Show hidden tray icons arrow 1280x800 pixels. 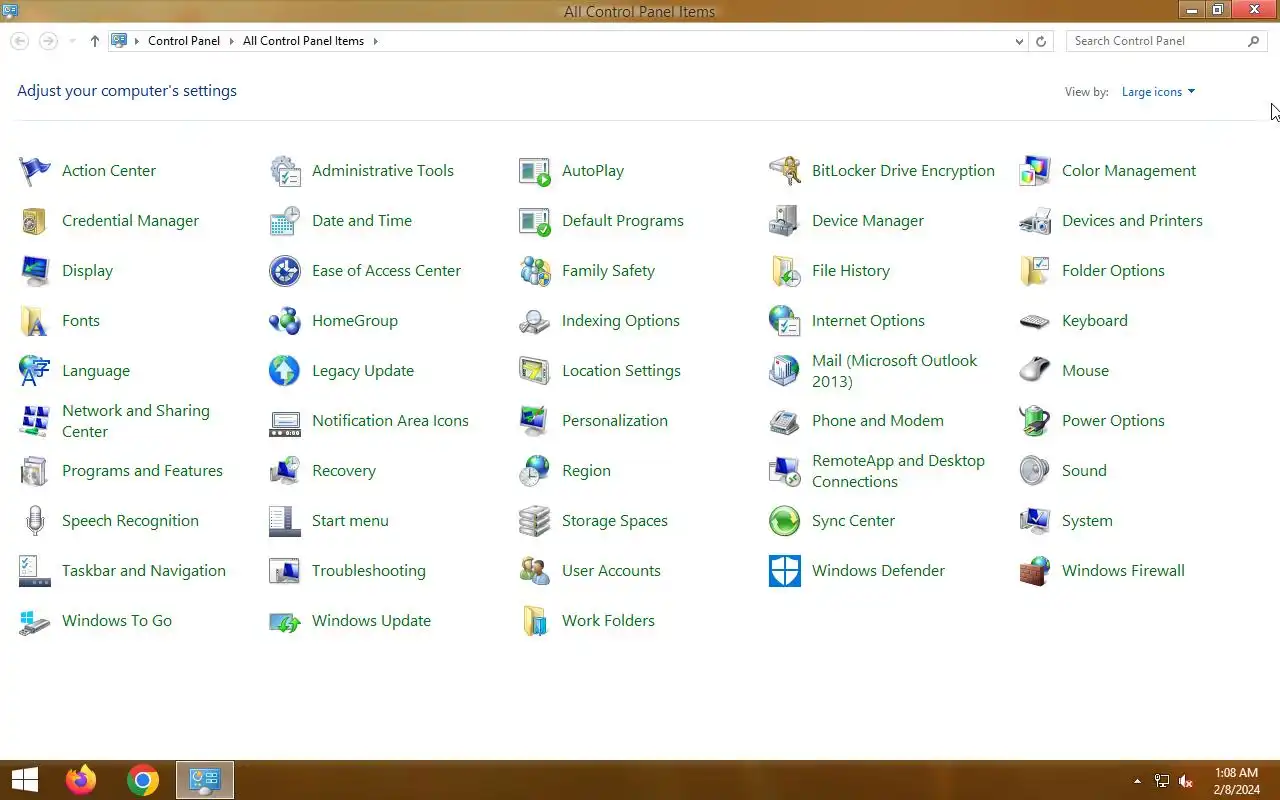coord(1137,781)
